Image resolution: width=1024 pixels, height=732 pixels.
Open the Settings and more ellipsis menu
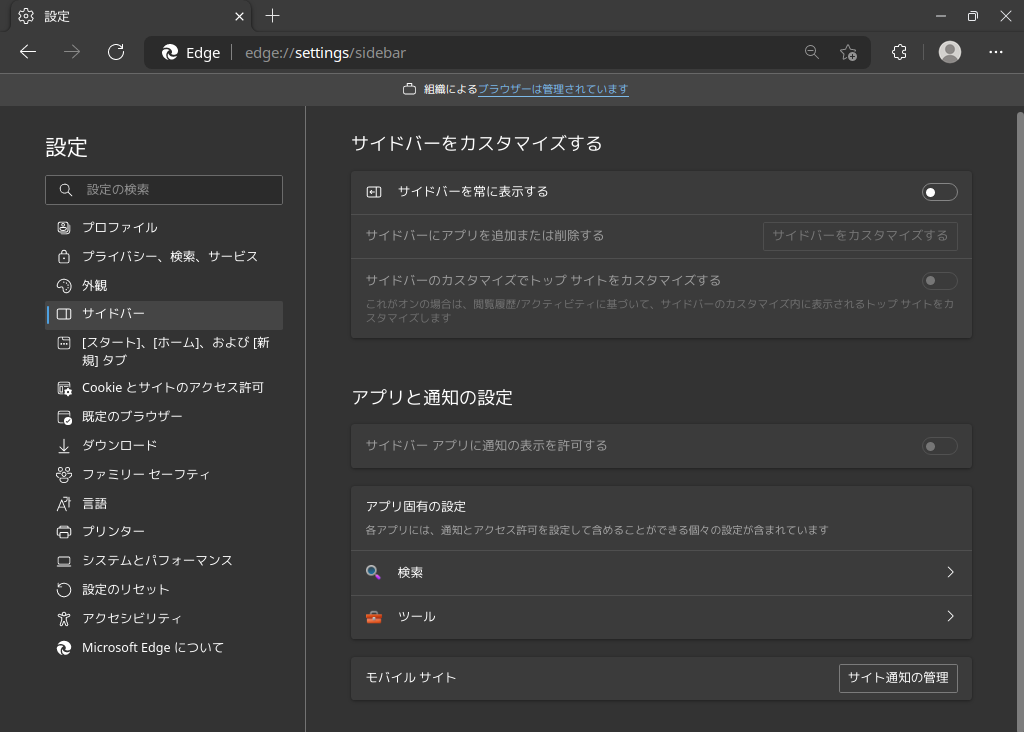tap(996, 52)
